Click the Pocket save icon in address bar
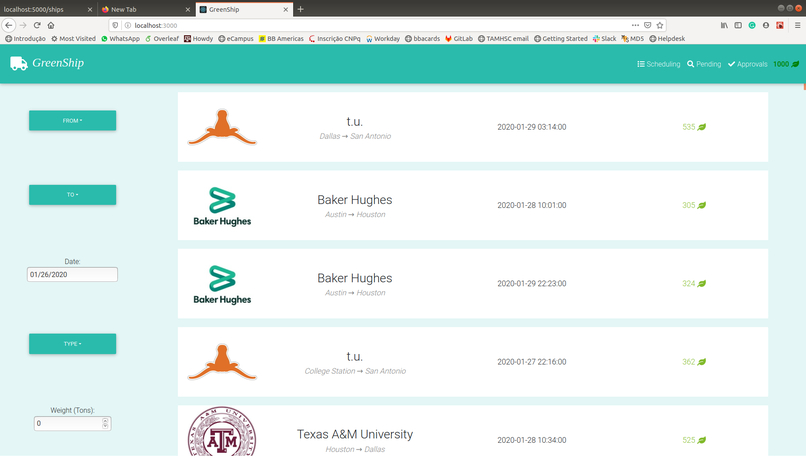The width and height of the screenshot is (806, 458). [648, 25]
